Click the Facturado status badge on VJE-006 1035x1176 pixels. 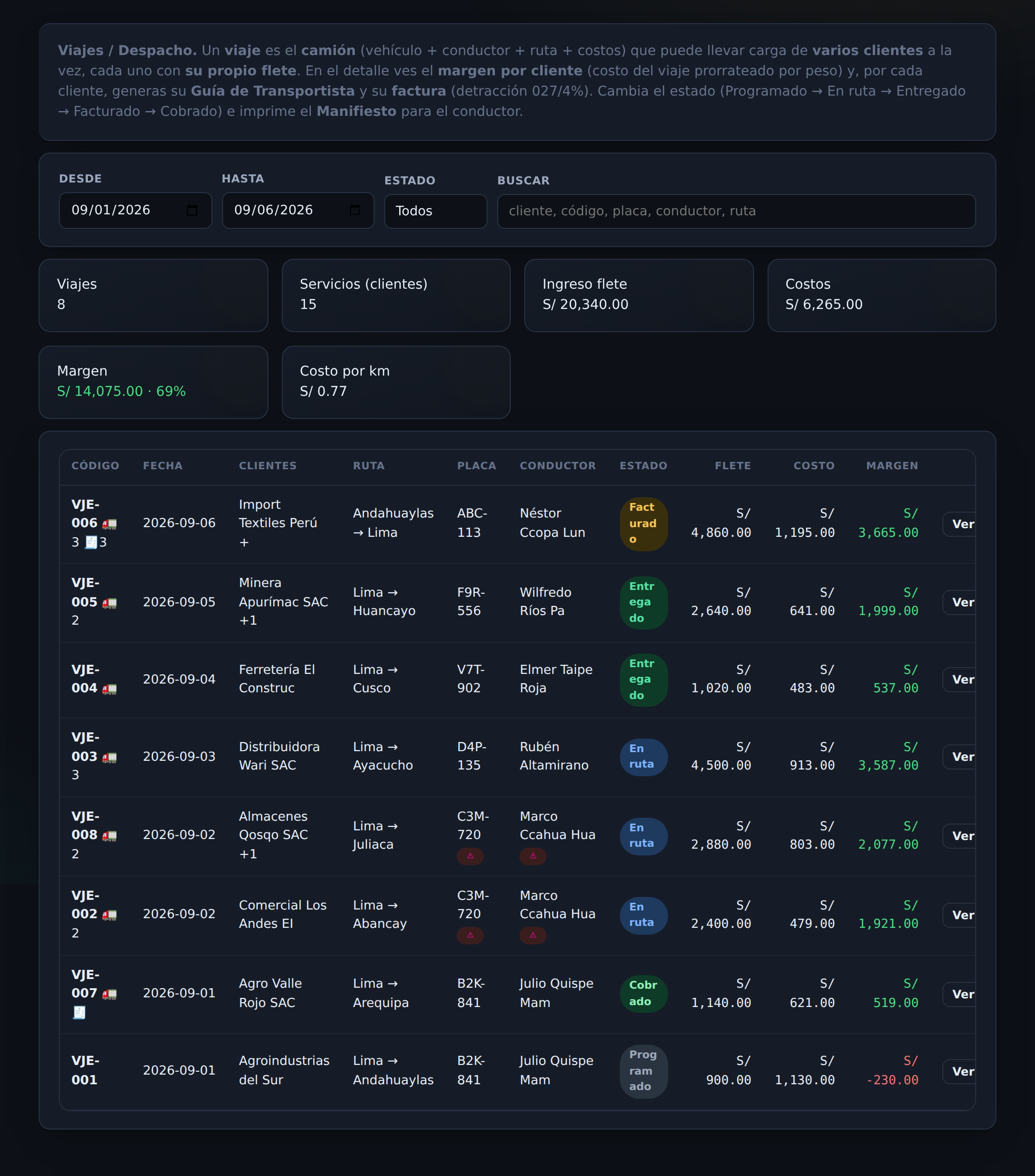643,524
